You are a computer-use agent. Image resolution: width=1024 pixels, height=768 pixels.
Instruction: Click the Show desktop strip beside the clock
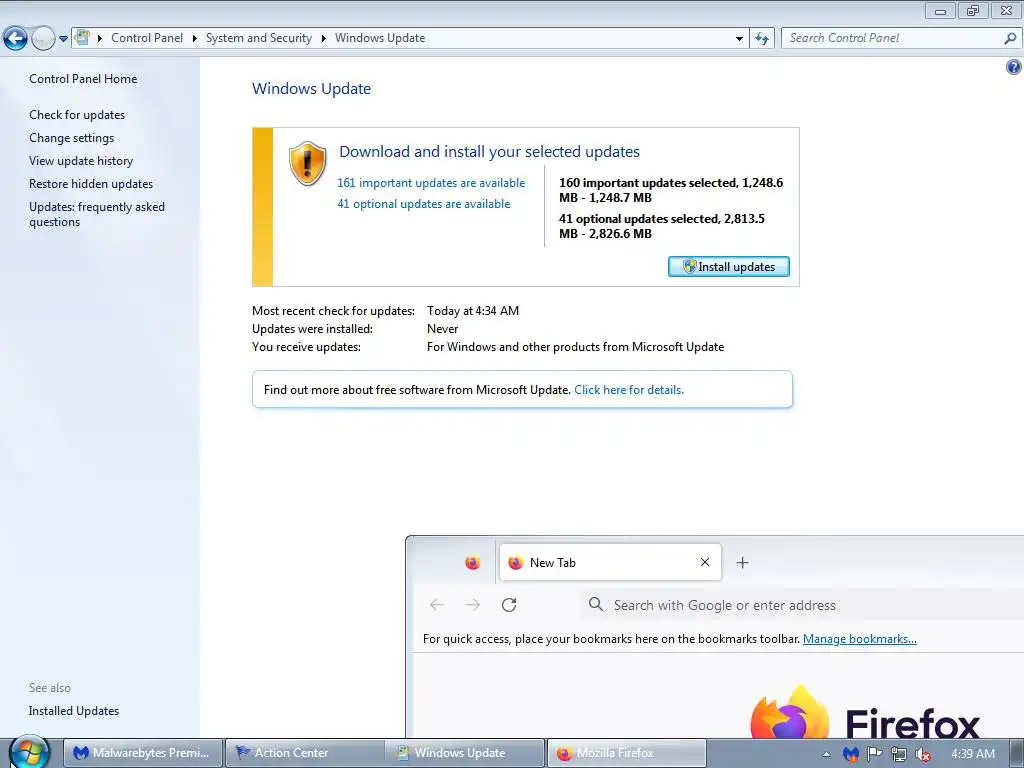1016,754
